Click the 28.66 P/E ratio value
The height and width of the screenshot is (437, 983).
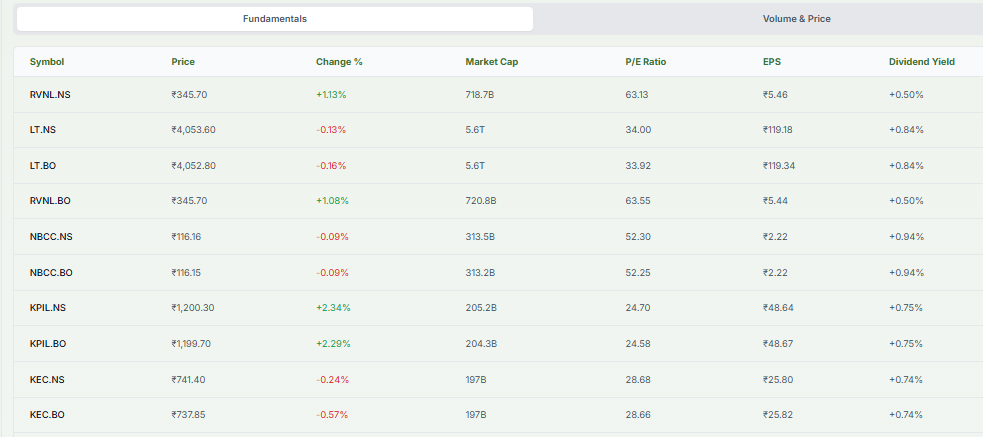(638, 414)
